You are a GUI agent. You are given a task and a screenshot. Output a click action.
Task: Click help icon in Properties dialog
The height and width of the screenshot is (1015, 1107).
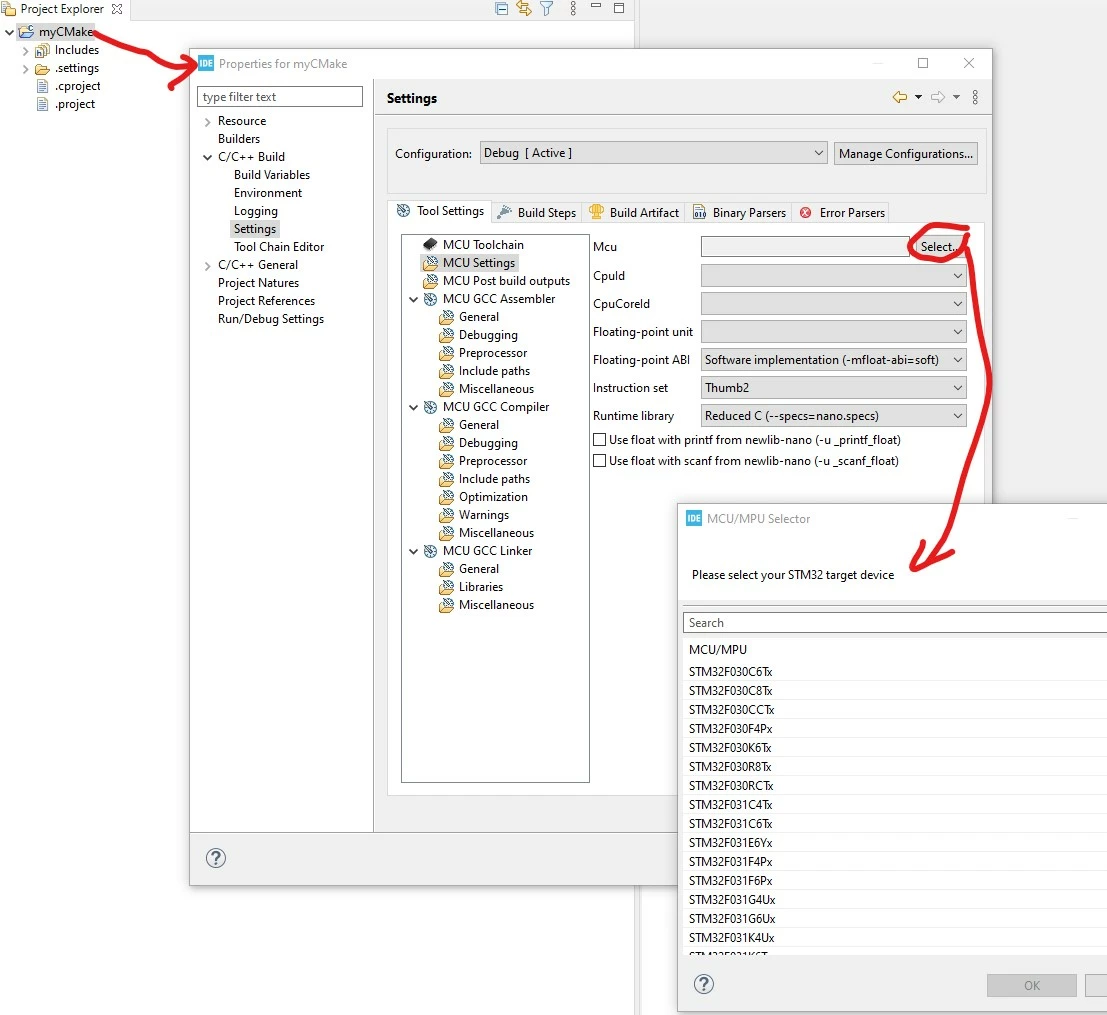[x=215, y=858]
